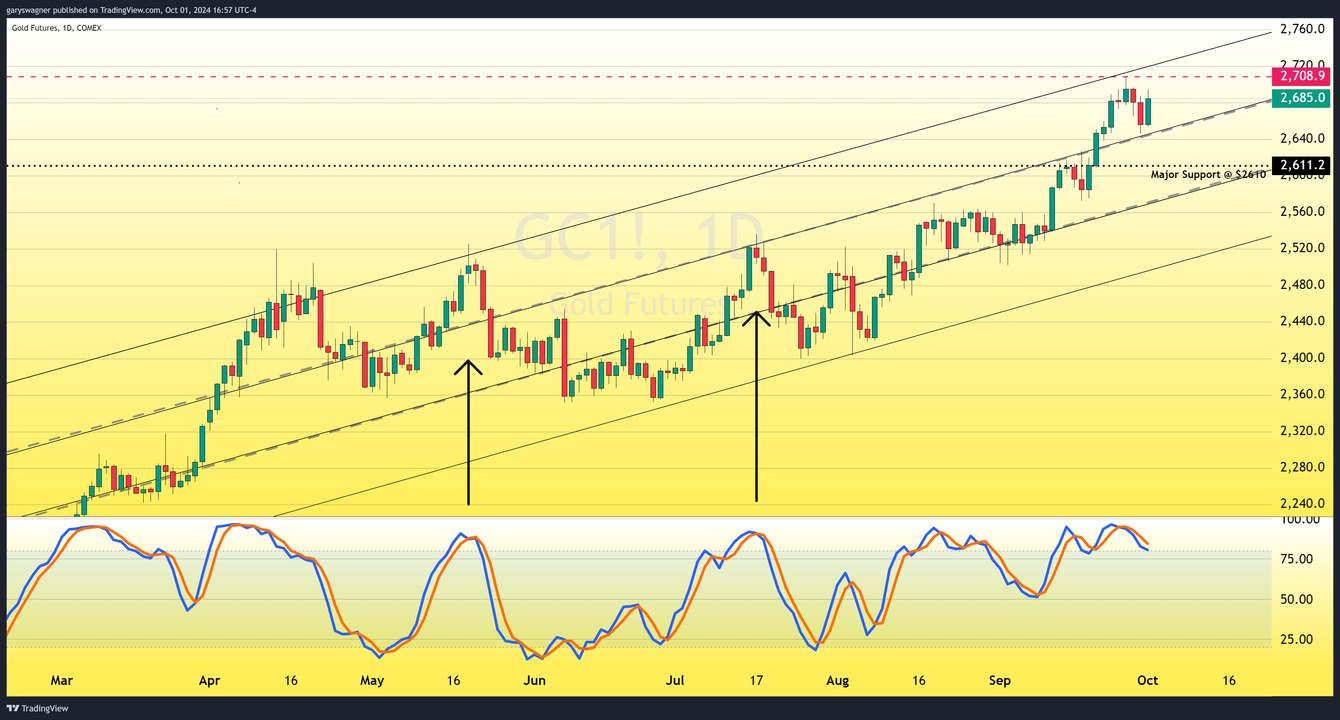This screenshot has width=1340, height=720.
Task: Click the red dashed resistance line near chart top
Action: (600, 74)
